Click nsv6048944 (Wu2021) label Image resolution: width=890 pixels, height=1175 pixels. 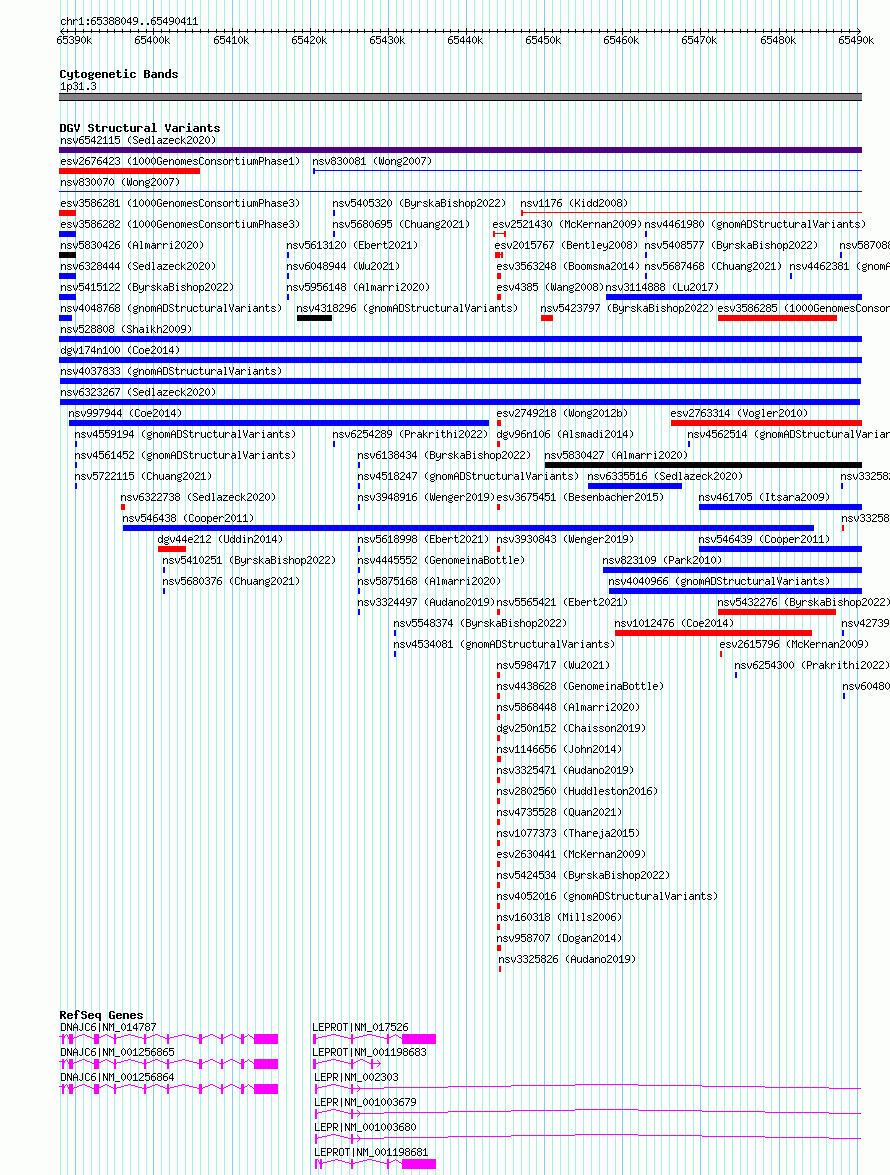pos(343,266)
